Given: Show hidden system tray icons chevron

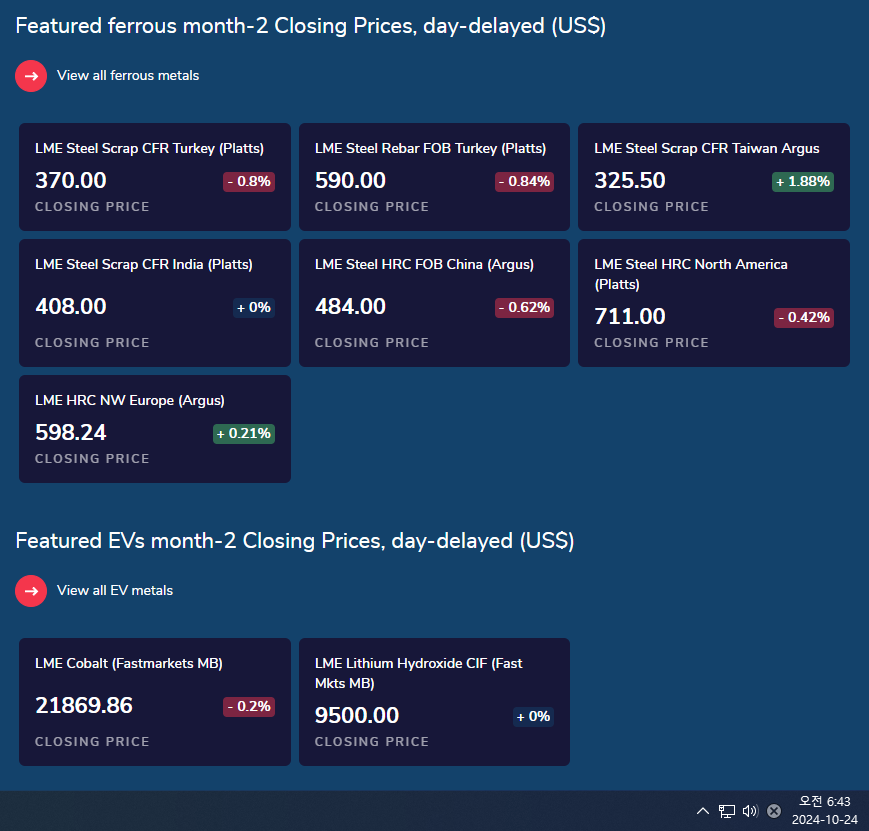Looking at the screenshot, I should click(703, 811).
